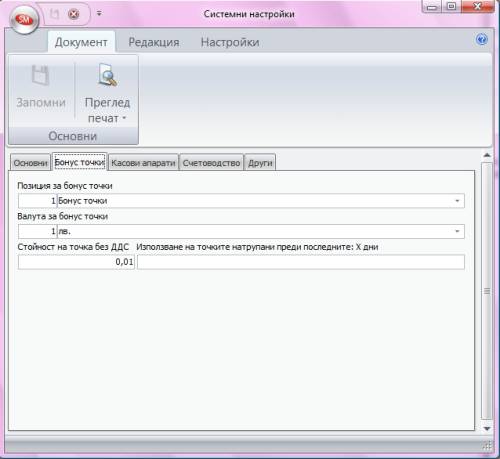This screenshot has width=500, height=459.
Task: Open the Касови апарати tab
Action: click(143, 163)
